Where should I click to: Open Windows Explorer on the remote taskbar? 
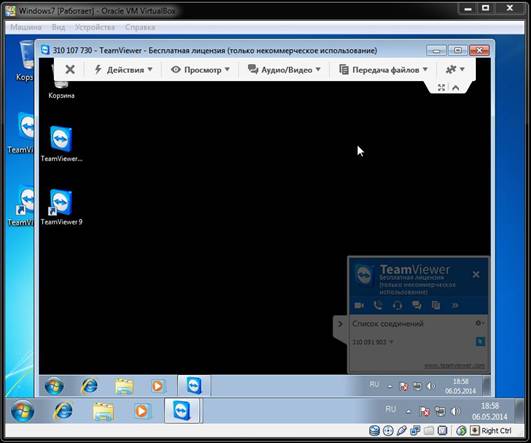(x=124, y=386)
